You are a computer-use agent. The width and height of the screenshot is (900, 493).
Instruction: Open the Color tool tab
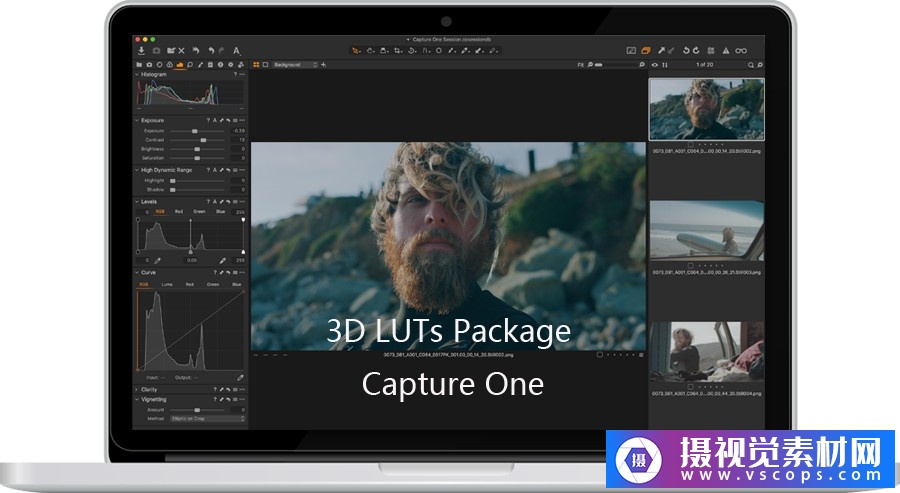click(169, 65)
